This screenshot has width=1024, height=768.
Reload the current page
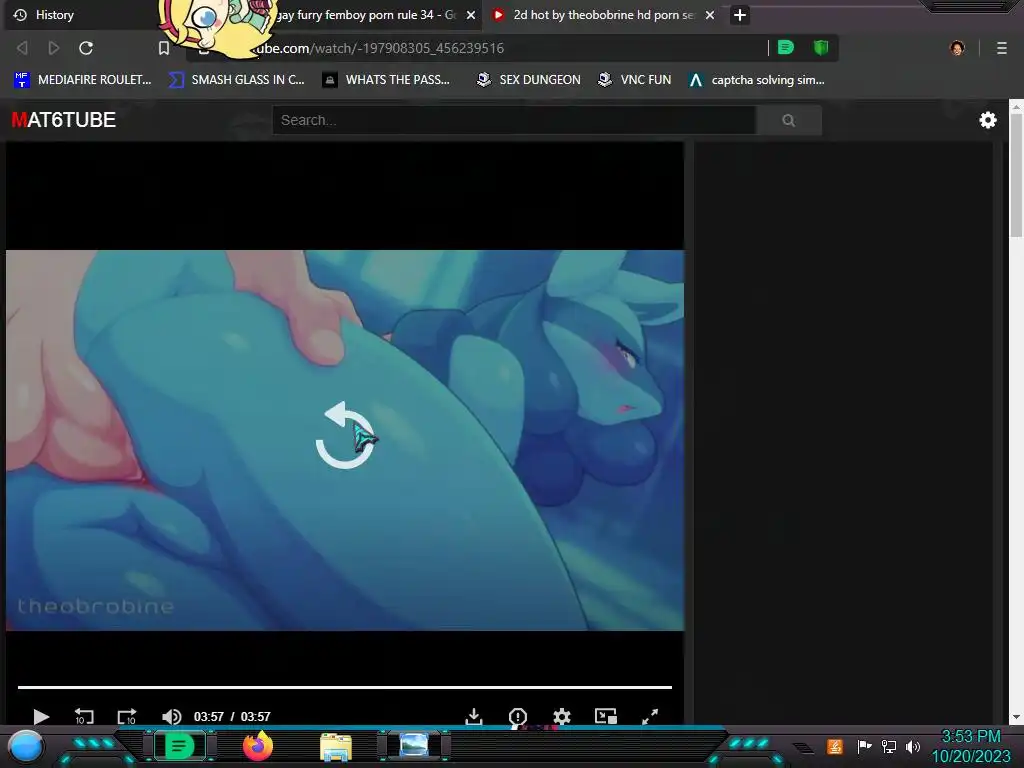[x=86, y=48]
